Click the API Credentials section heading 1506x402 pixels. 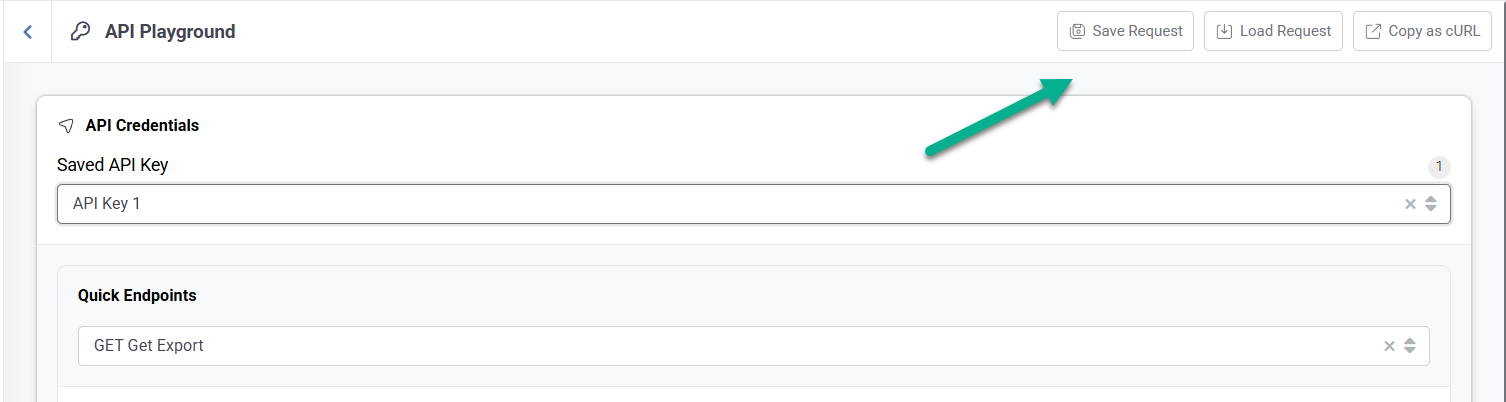click(x=142, y=126)
